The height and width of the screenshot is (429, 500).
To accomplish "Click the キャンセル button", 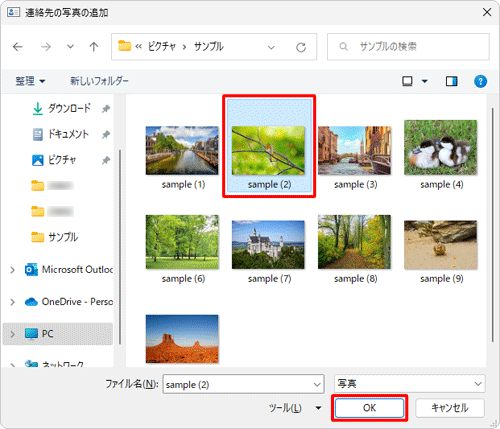I will tap(450, 408).
